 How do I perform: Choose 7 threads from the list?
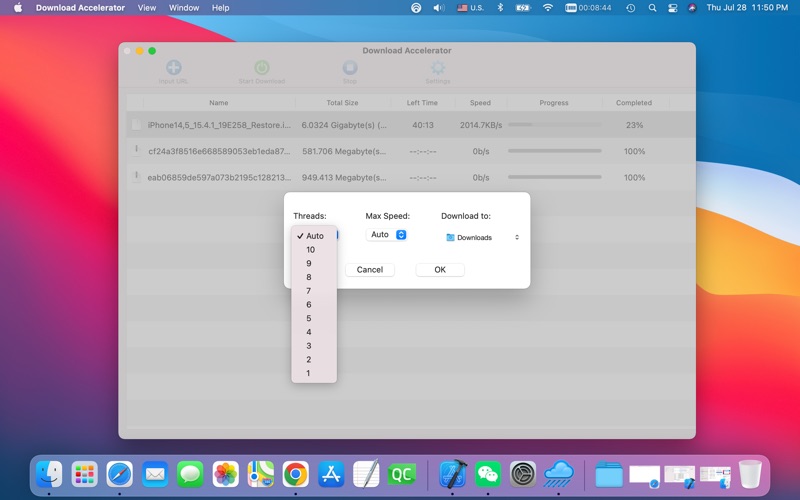pos(314,291)
